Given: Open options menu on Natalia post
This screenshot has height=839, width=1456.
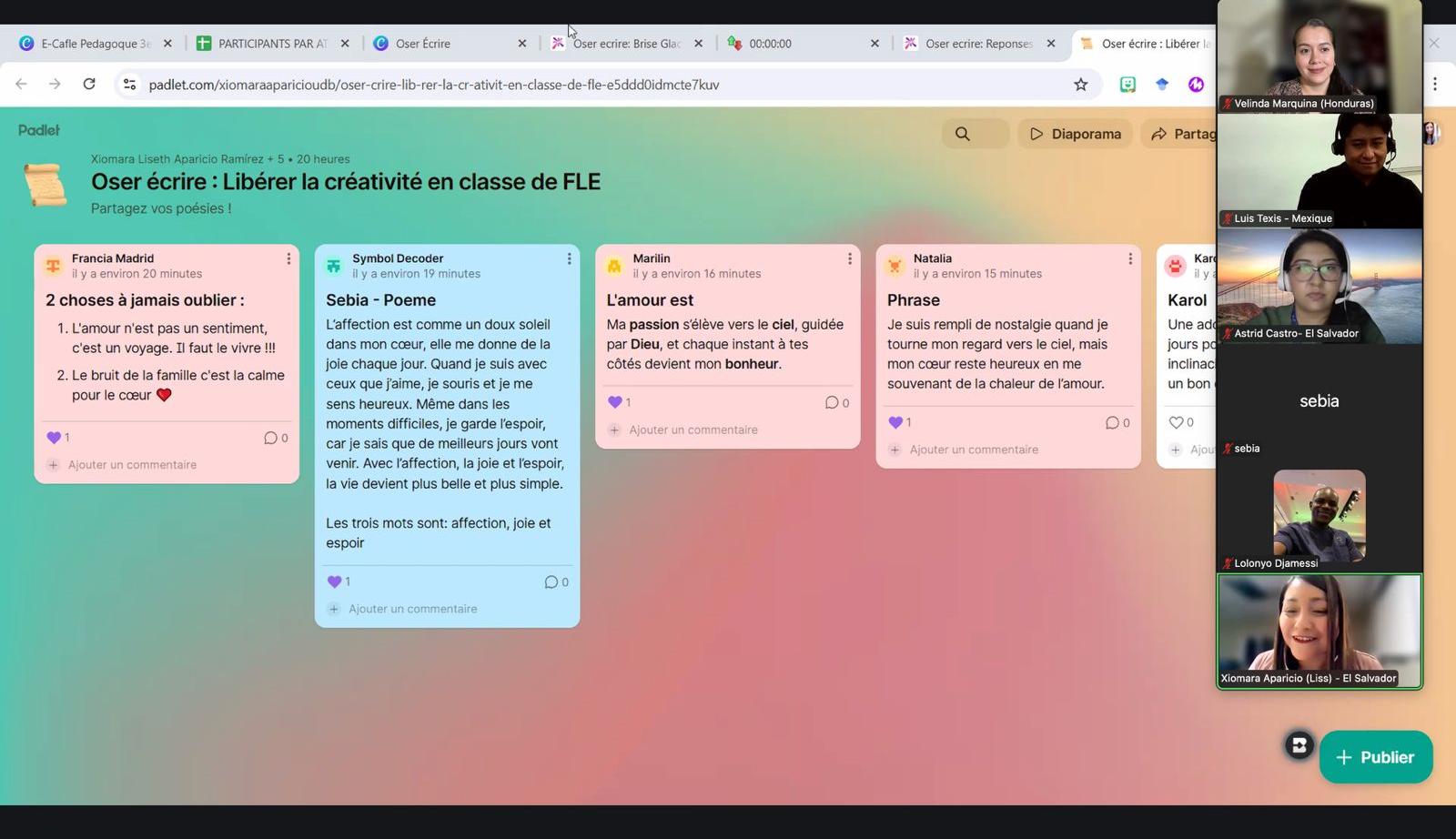Looking at the screenshot, I should tap(1130, 258).
